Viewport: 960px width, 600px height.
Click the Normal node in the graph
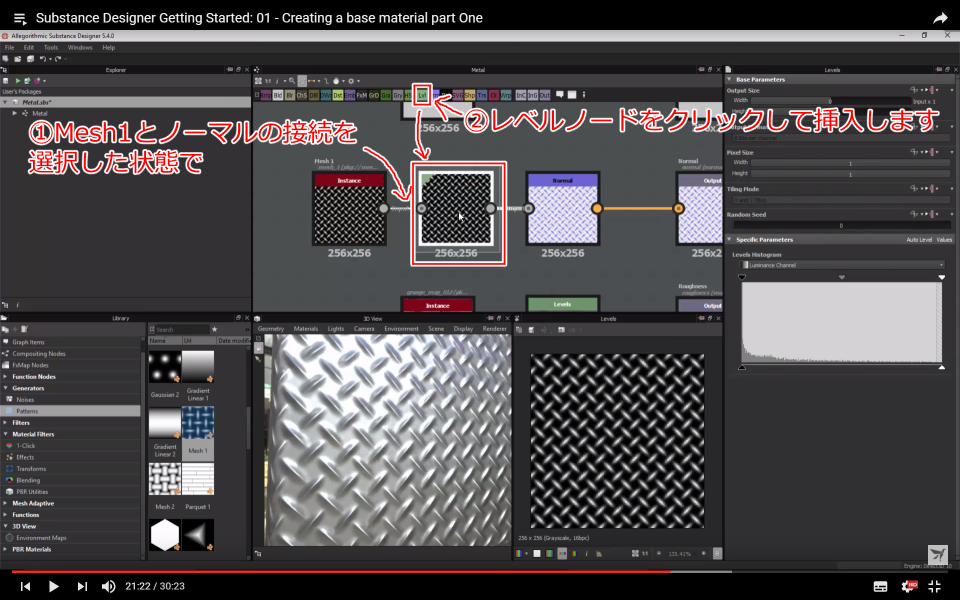tap(562, 209)
